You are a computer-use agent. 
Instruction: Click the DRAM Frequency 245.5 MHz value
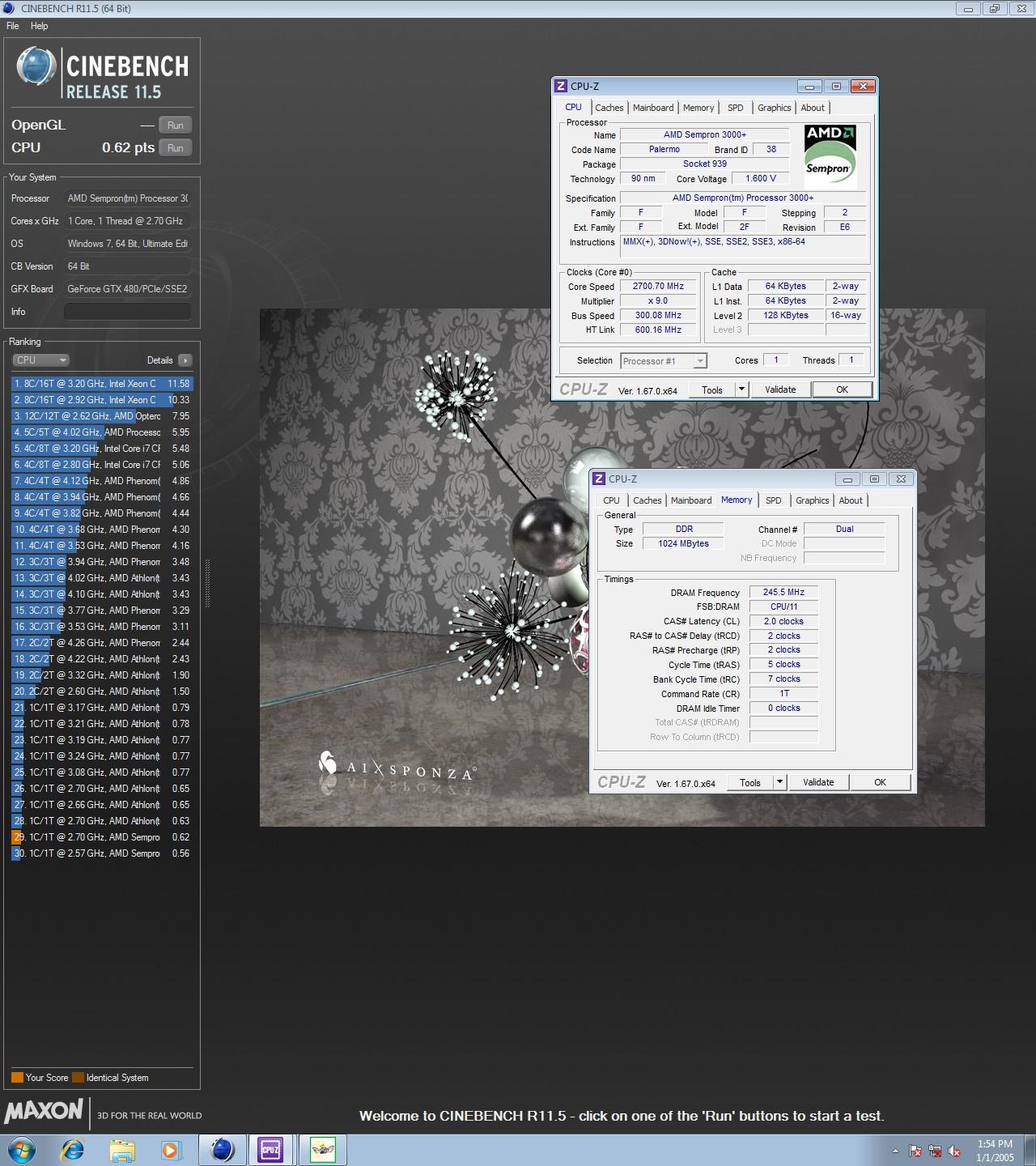(x=783, y=592)
